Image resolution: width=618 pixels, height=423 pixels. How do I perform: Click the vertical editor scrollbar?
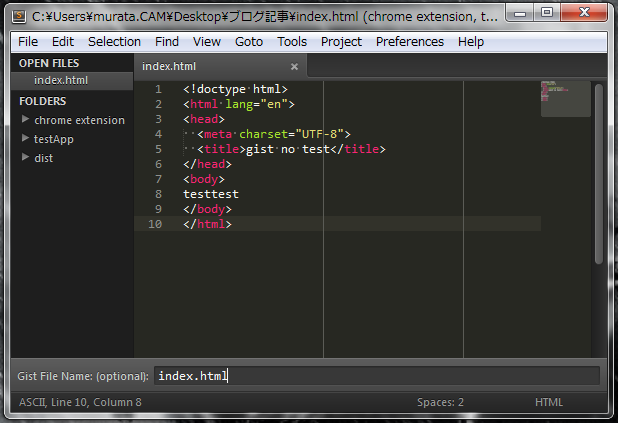click(599, 174)
